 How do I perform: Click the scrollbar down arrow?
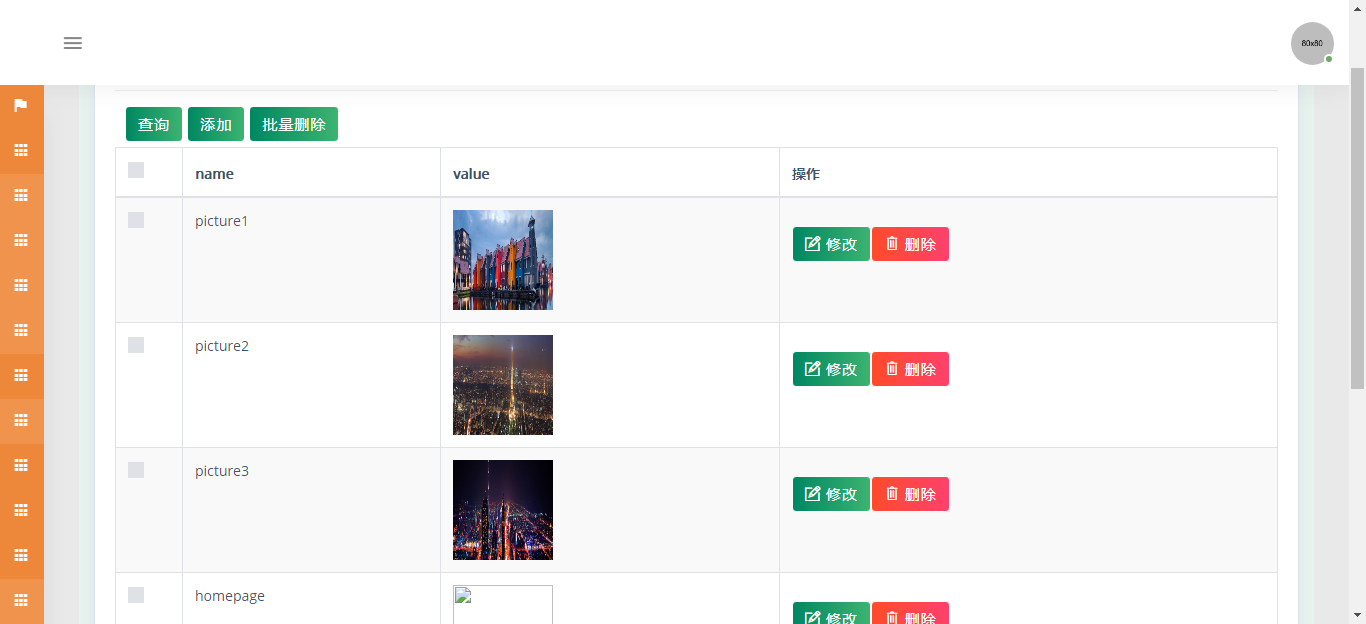(x=1357, y=615)
